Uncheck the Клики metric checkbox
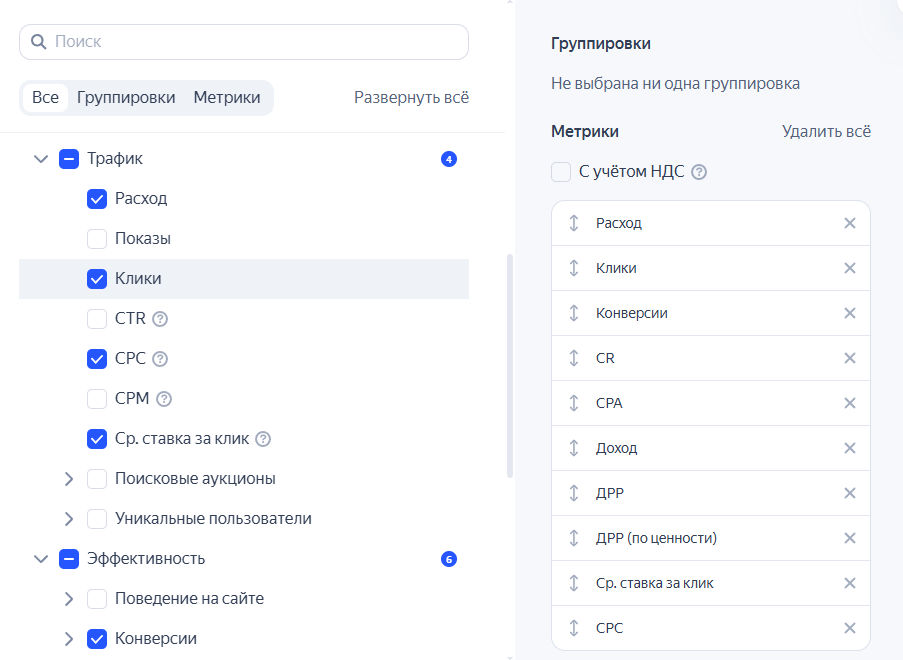903x660 pixels. pos(97,279)
